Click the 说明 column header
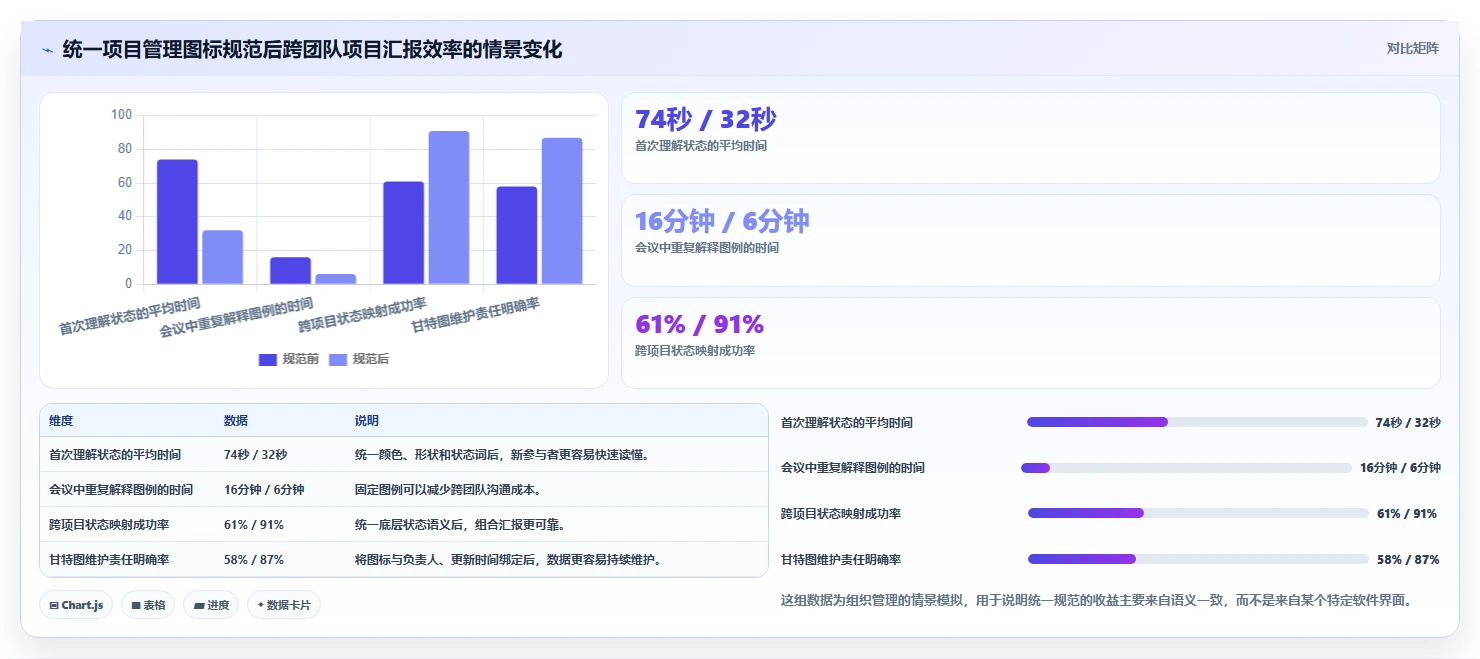1480x659 pixels. click(367, 421)
